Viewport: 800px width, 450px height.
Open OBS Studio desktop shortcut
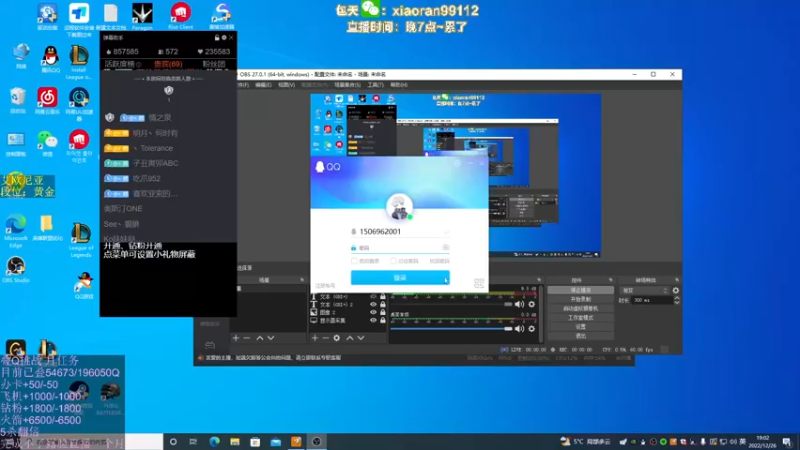[x=16, y=269]
